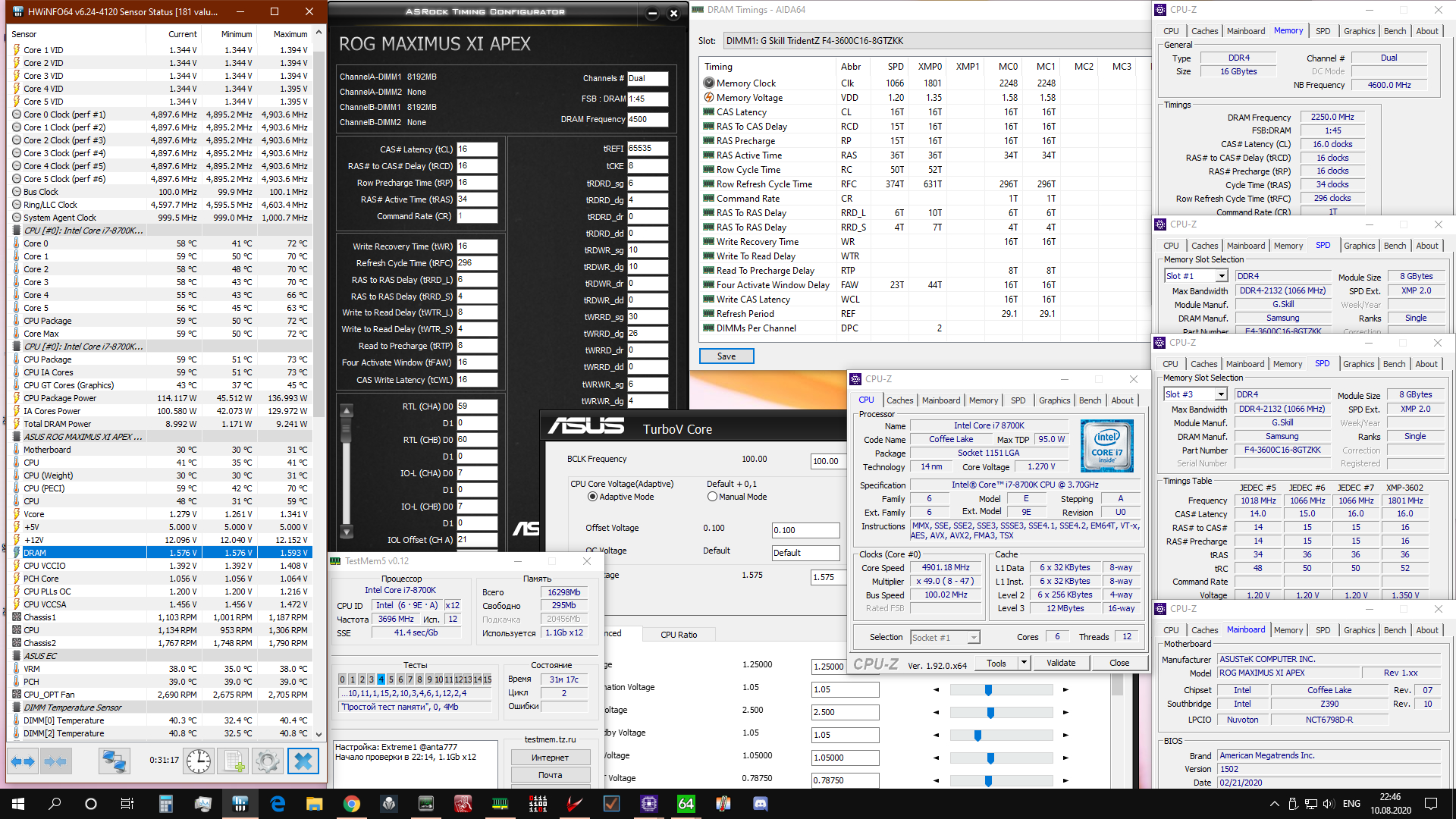Image resolution: width=1456 pixels, height=819 pixels.
Task: Click the Offset Voltage 0.100 input field
Action: click(805, 530)
